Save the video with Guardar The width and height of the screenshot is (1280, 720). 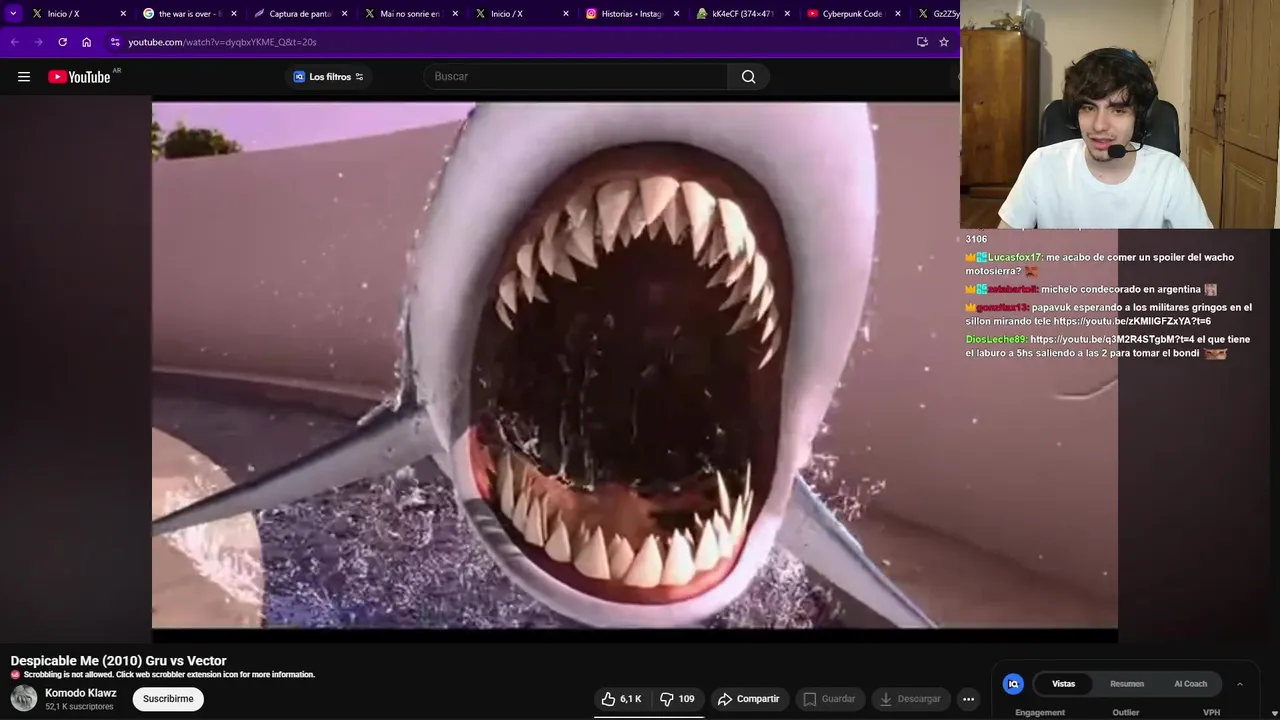[829, 699]
